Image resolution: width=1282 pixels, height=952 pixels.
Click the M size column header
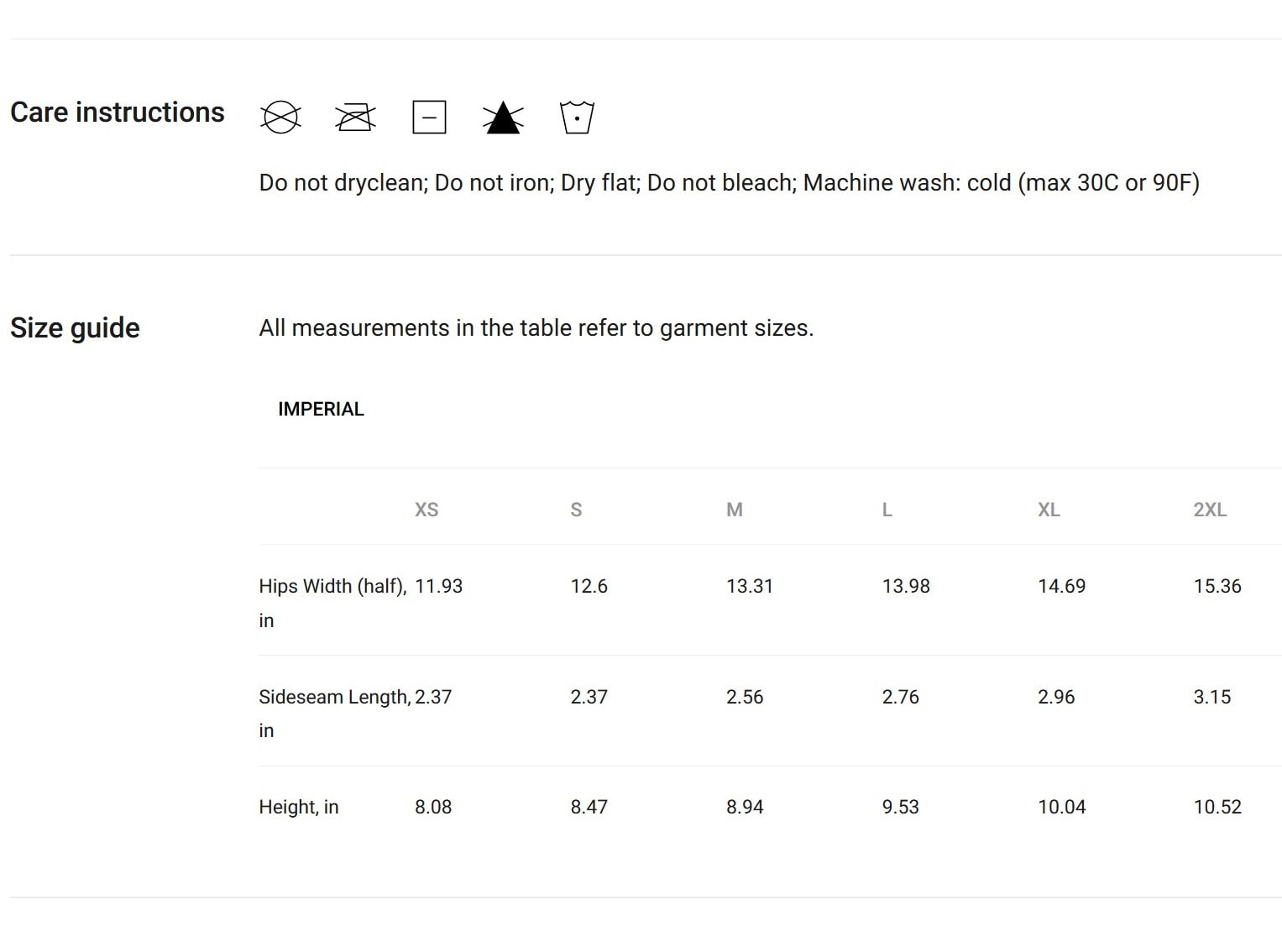pyautogui.click(x=735, y=510)
